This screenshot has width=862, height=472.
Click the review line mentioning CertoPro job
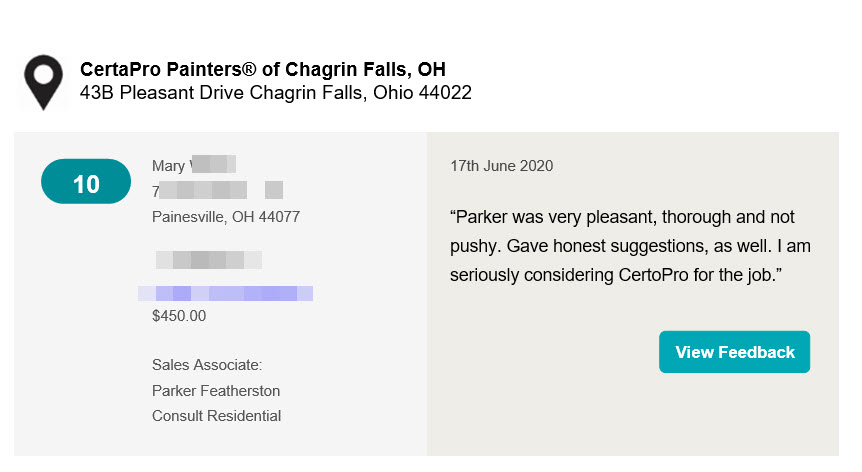[x=616, y=275]
